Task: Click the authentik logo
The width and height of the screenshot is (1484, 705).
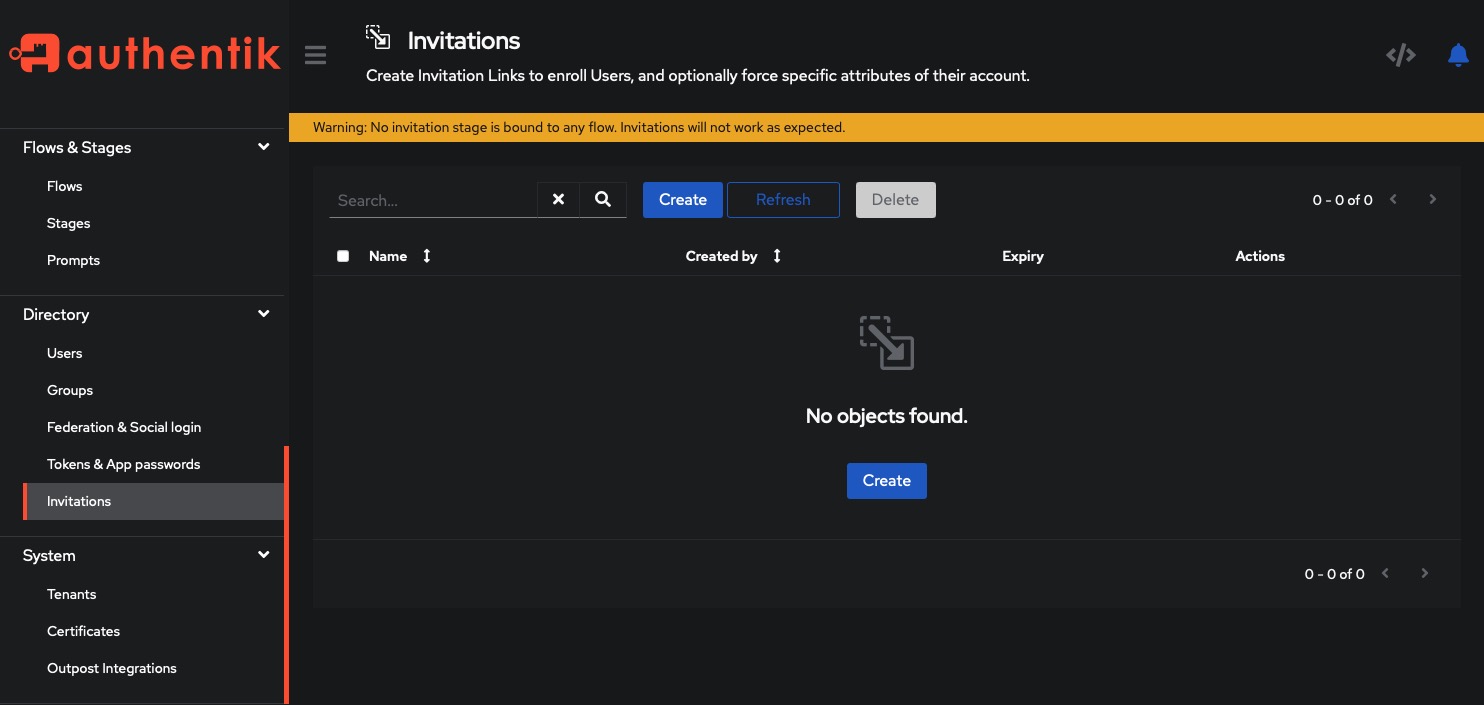Action: pyautogui.click(x=144, y=54)
